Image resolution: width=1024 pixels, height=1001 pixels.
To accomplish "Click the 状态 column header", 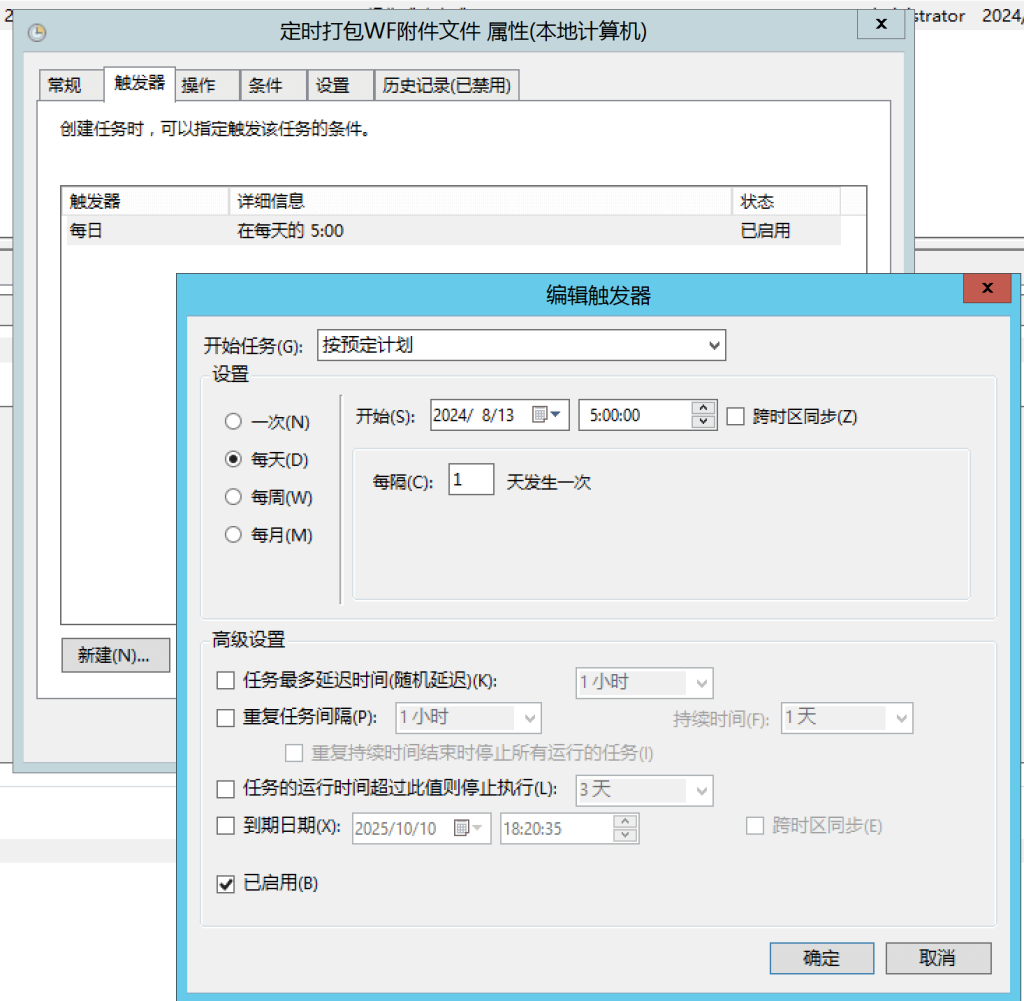I will 786,201.
